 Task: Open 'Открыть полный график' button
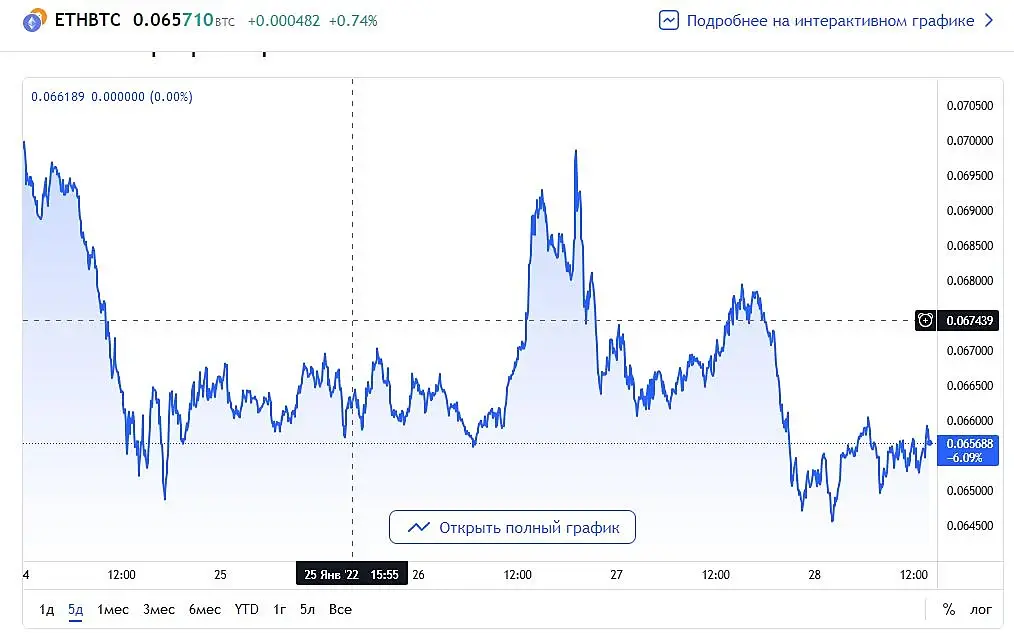coord(512,527)
